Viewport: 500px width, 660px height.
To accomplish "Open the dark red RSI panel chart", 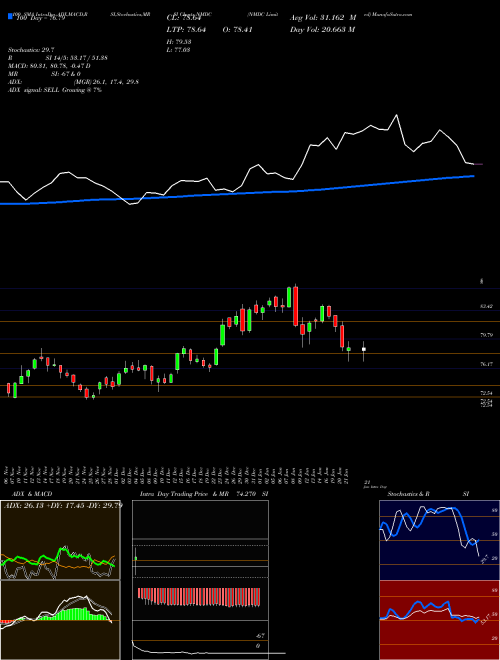I will 439,620.
